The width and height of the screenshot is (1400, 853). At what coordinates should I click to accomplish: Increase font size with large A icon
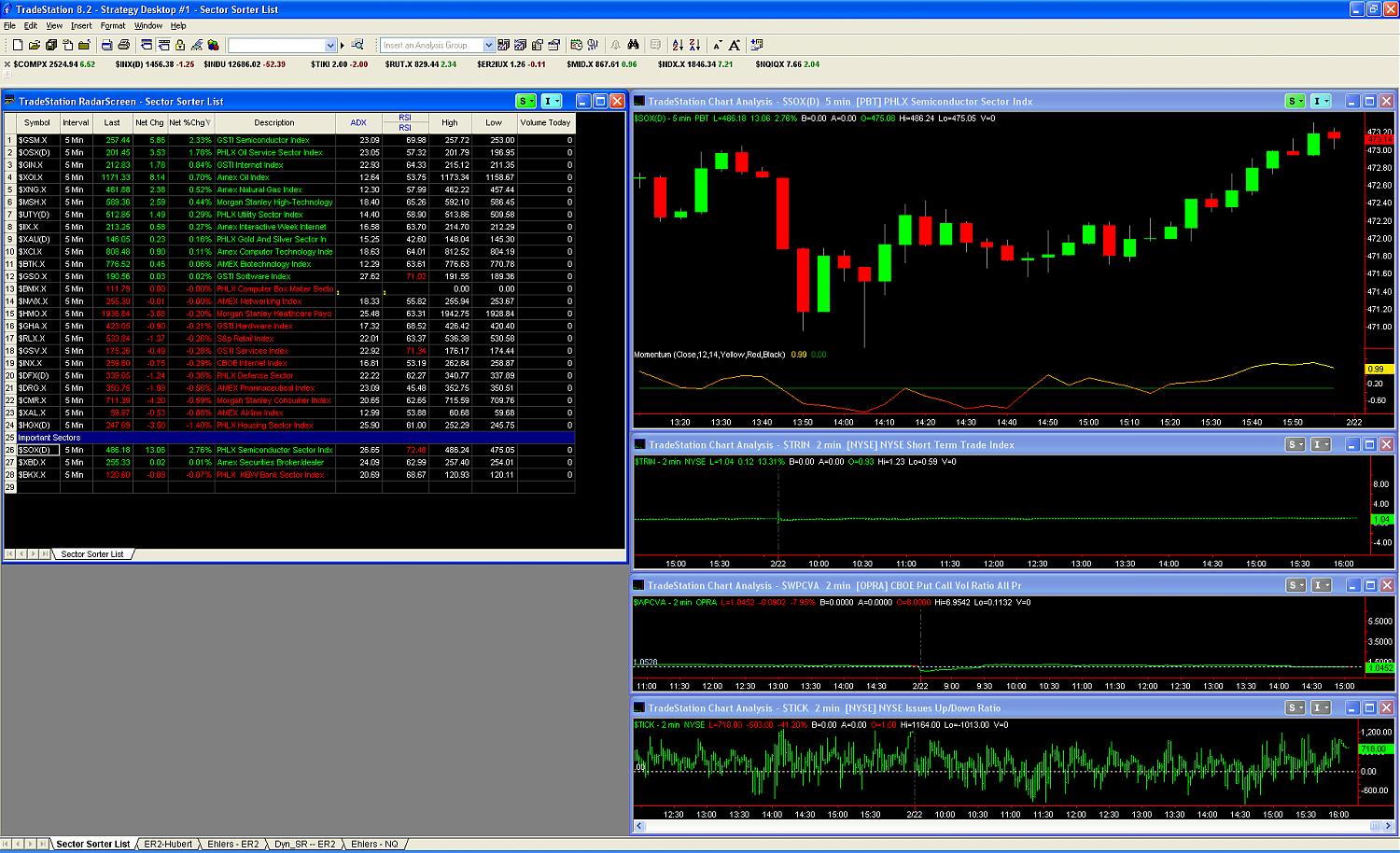coord(735,45)
